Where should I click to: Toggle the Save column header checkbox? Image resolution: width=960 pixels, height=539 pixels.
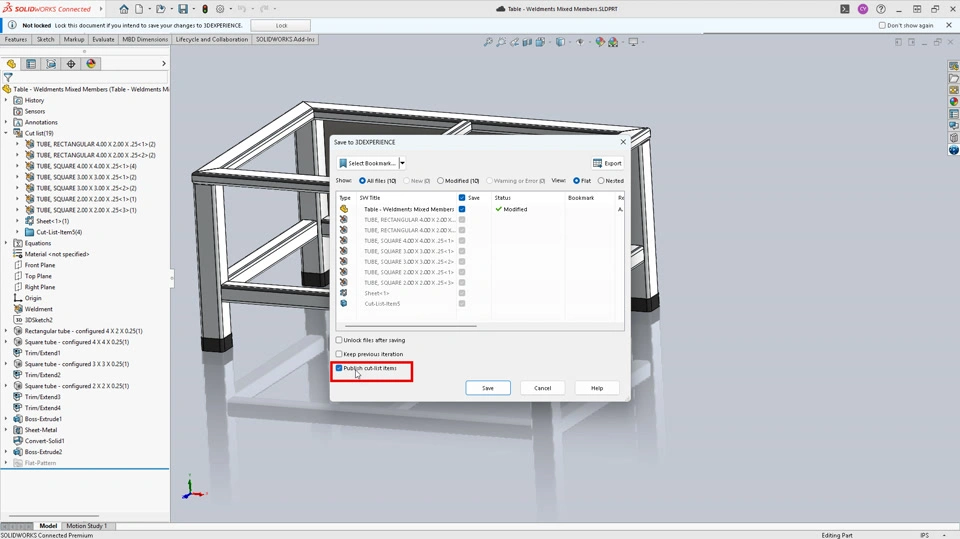(x=462, y=198)
